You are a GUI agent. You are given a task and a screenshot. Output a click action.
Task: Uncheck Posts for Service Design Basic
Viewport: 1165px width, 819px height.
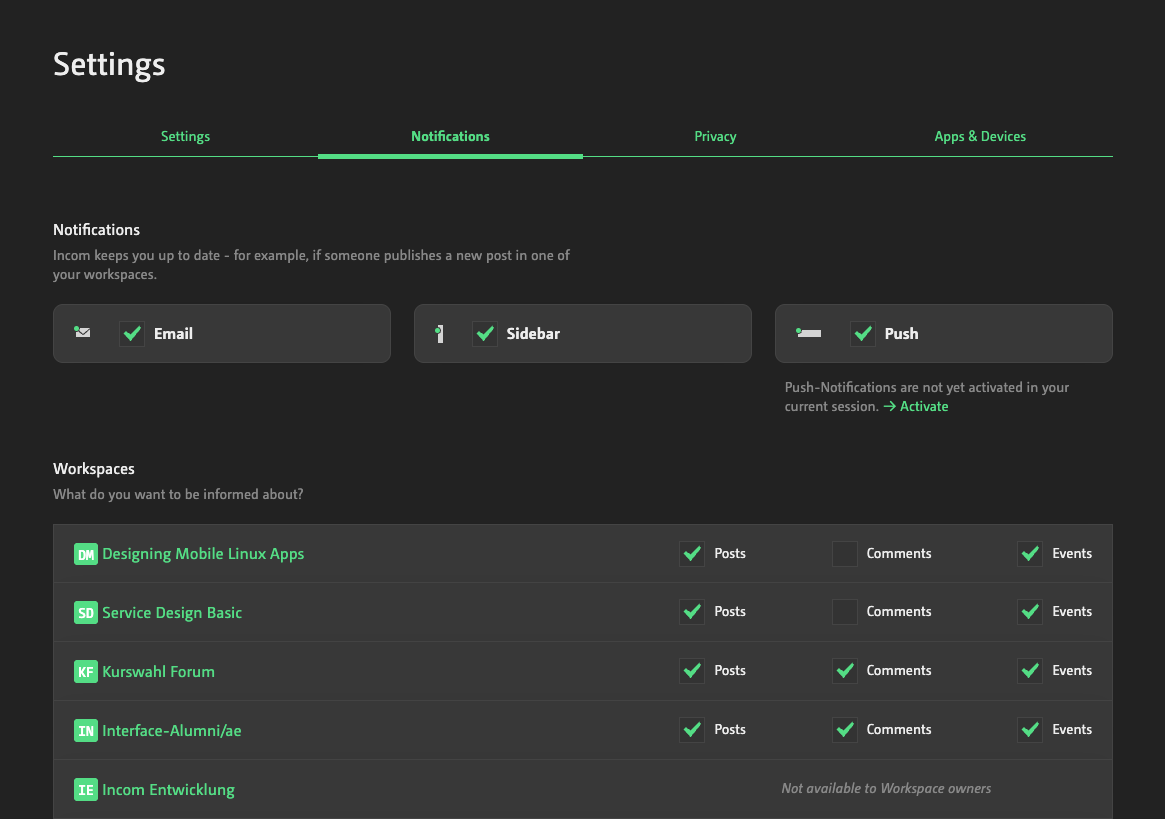pos(692,612)
